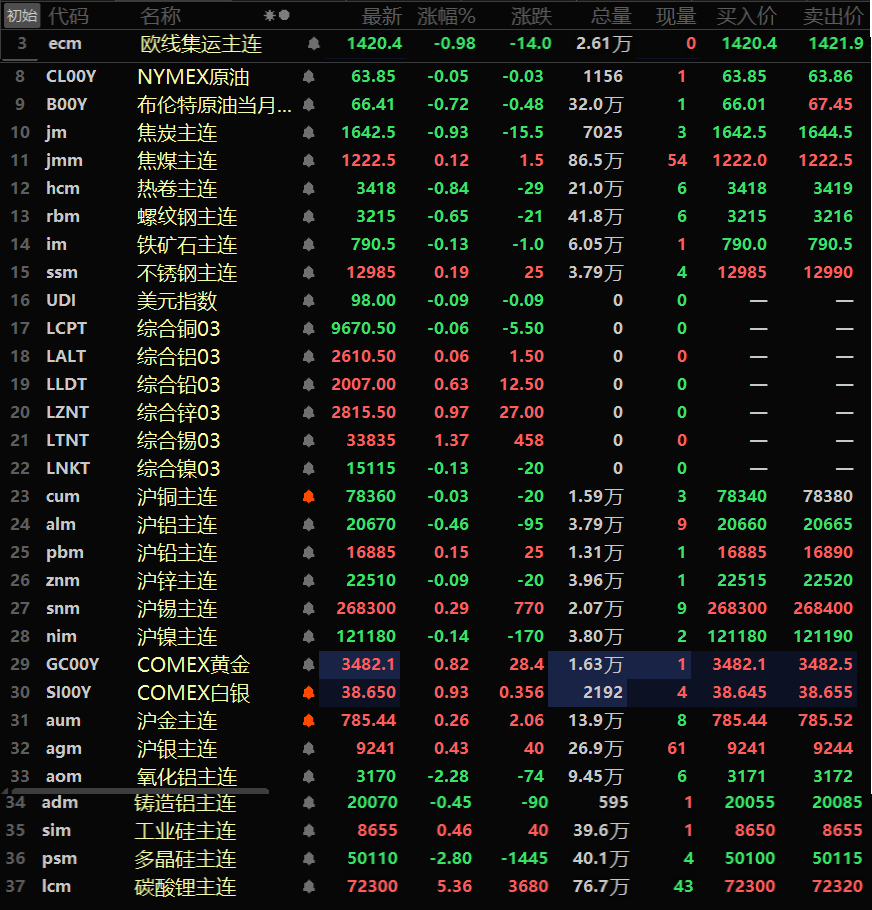Click the bell icon next to NYMEX原油
The width and height of the screenshot is (872, 910).
(308, 77)
